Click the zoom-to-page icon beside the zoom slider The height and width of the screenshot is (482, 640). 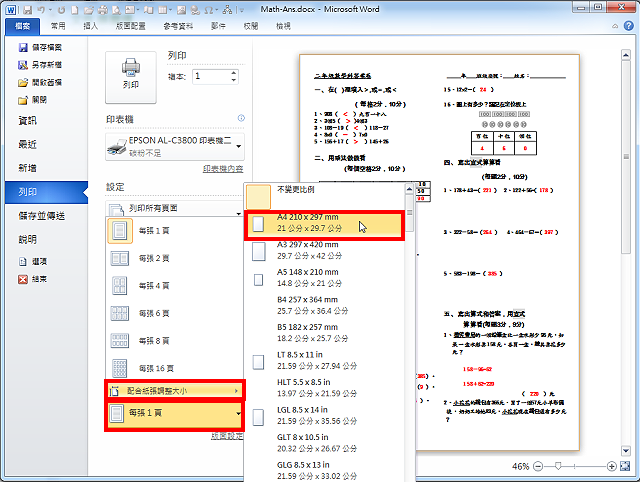[x=625, y=466]
